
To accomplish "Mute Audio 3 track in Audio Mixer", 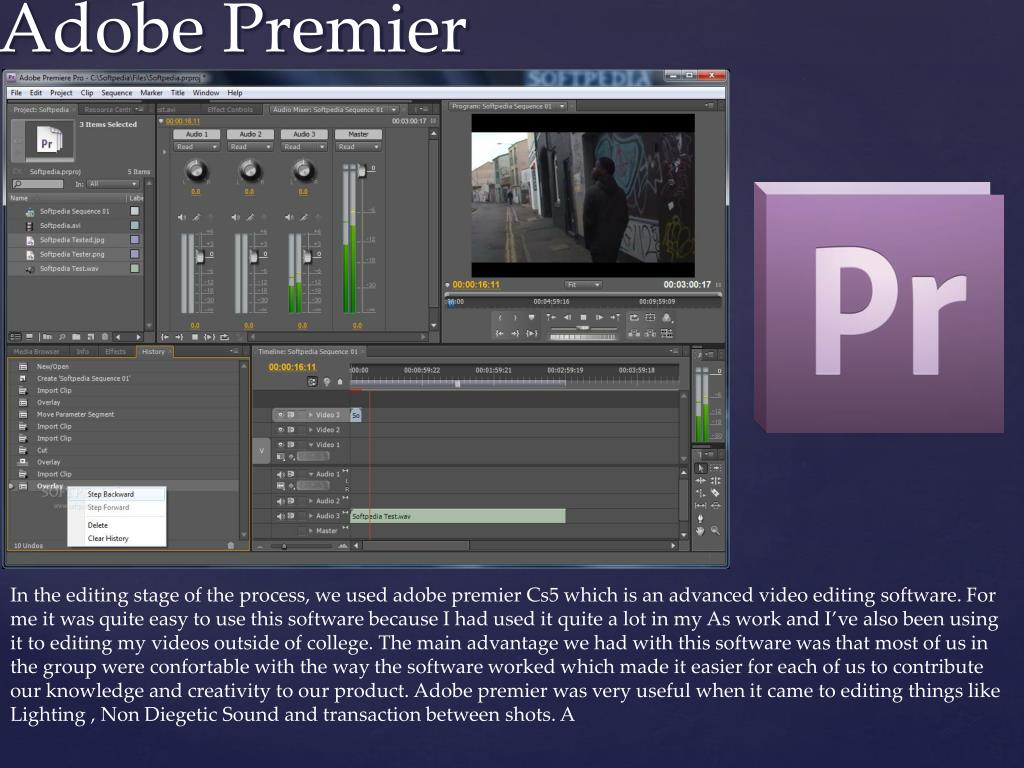I will (289, 217).
